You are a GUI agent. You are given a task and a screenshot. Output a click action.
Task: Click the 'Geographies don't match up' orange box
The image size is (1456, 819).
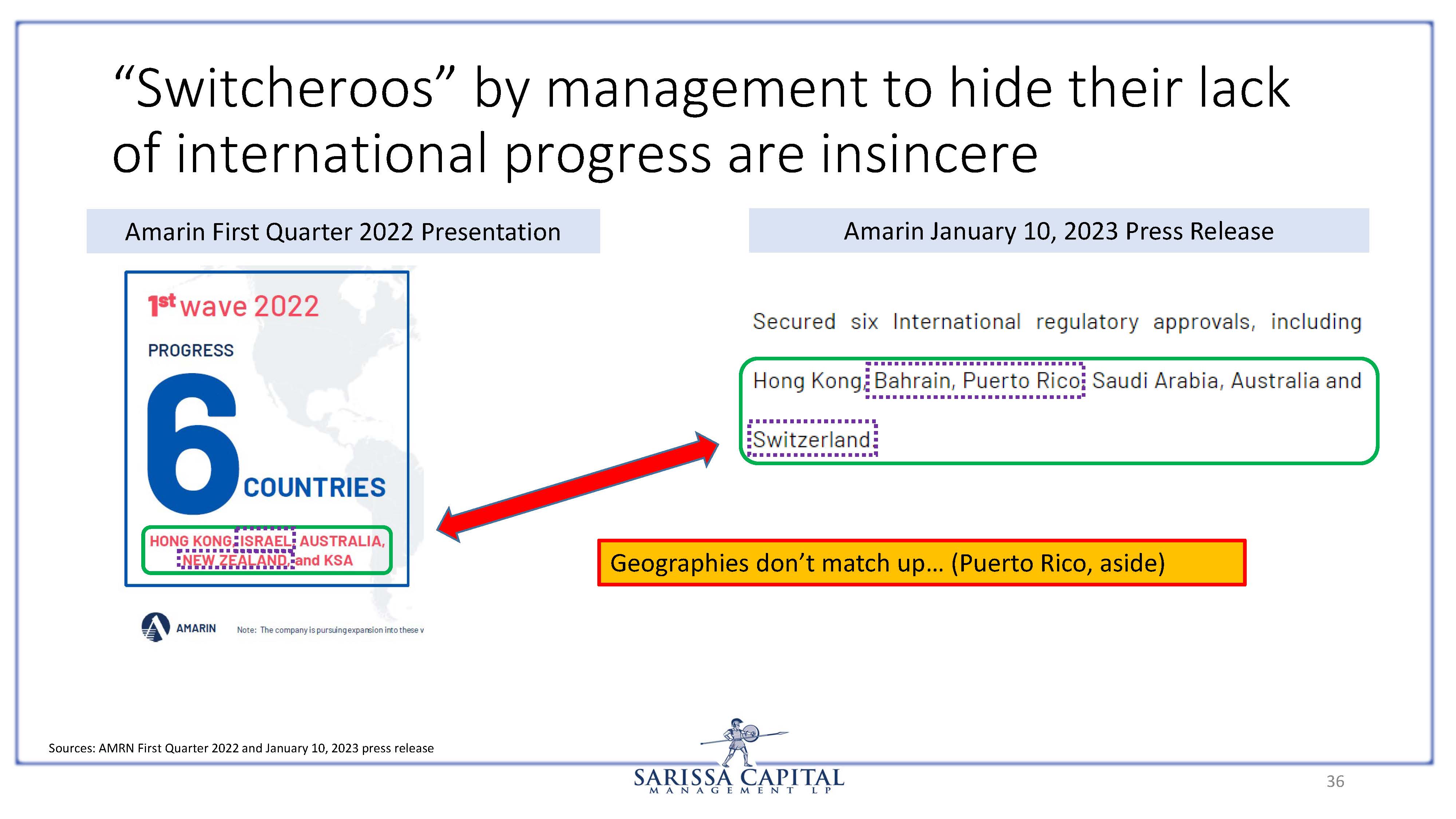[921, 563]
